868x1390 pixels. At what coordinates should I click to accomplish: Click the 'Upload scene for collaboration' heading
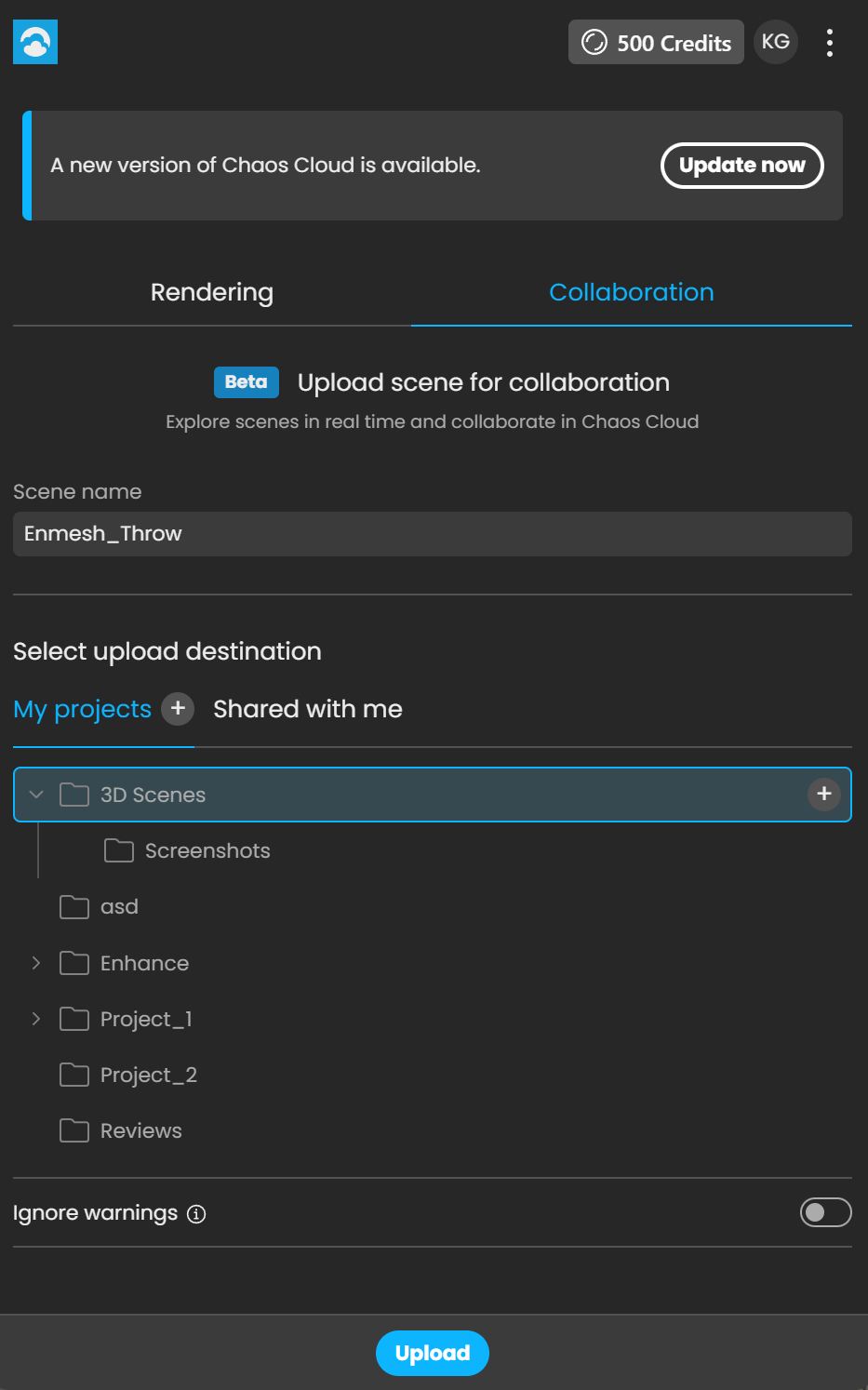click(484, 382)
